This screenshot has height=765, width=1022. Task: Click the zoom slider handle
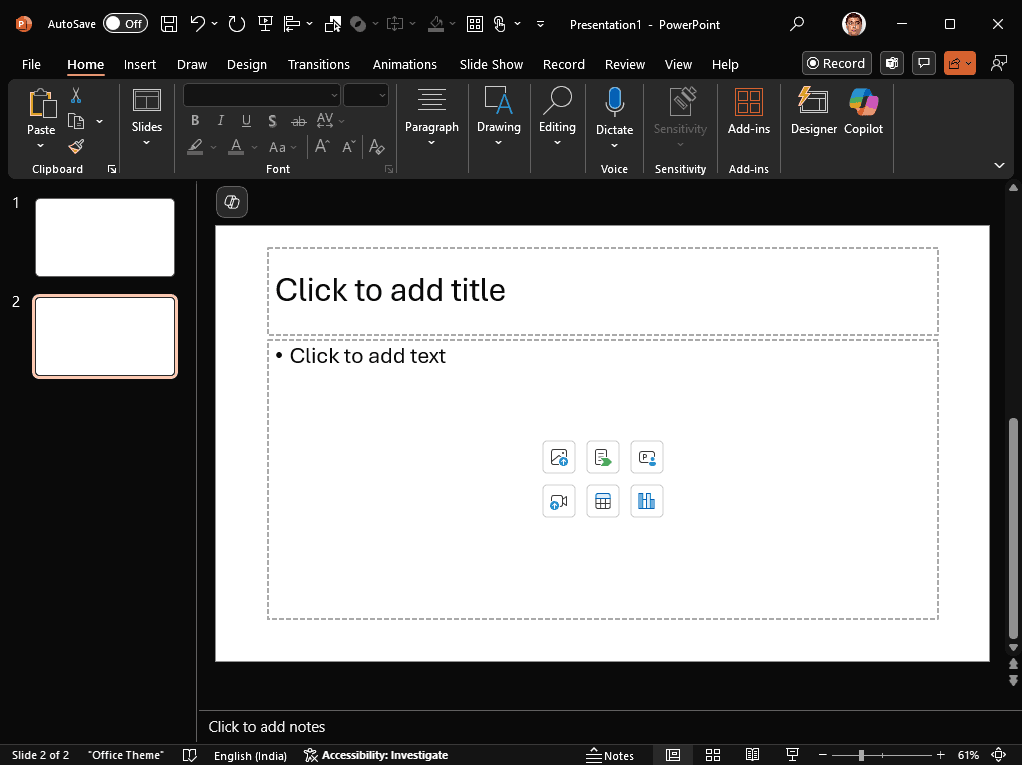tap(861, 755)
